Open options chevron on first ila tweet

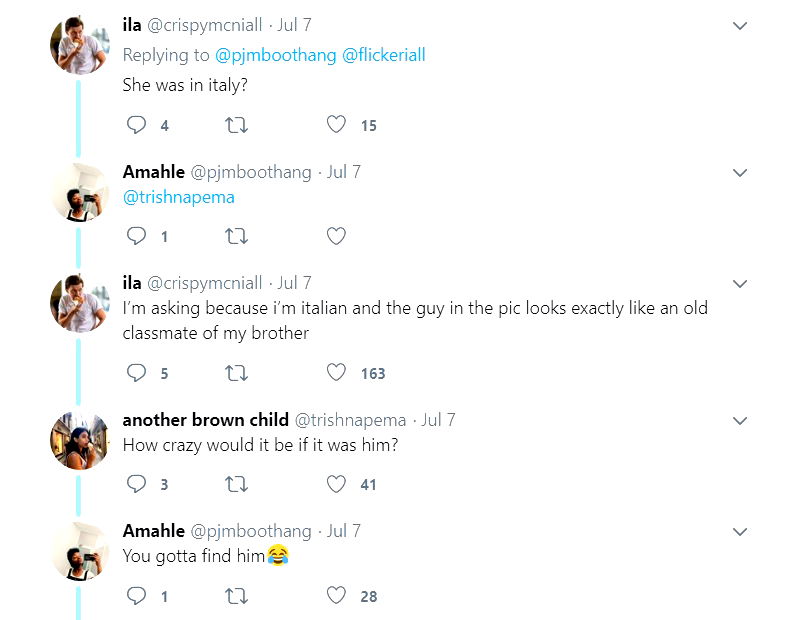click(740, 26)
